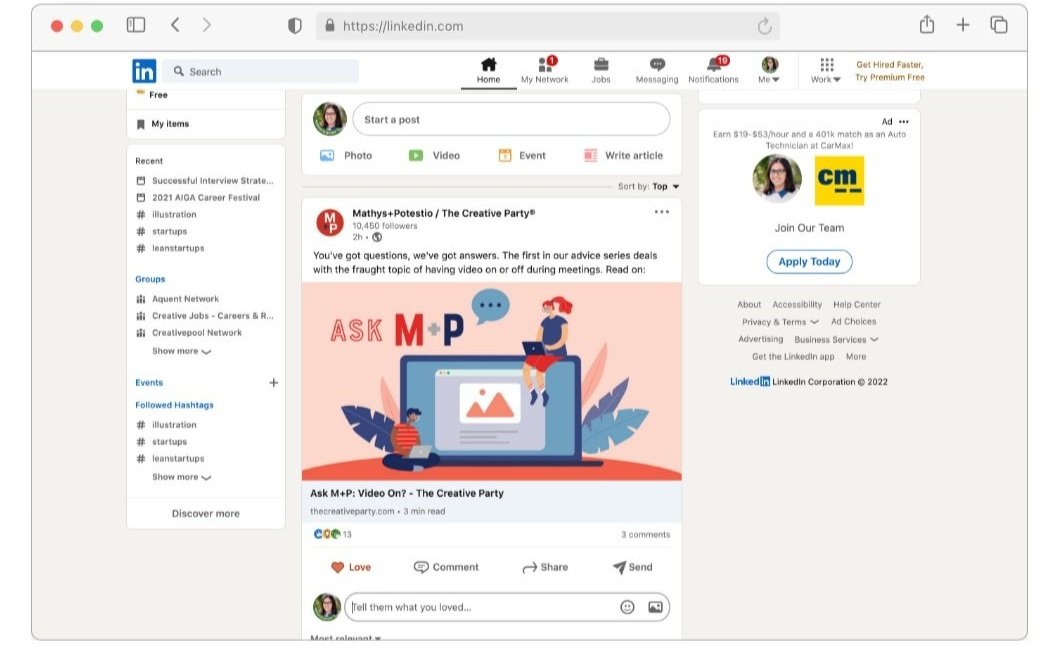Add a Photo to a new post
Screen dimensions: 1057x666
tap(346, 156)
